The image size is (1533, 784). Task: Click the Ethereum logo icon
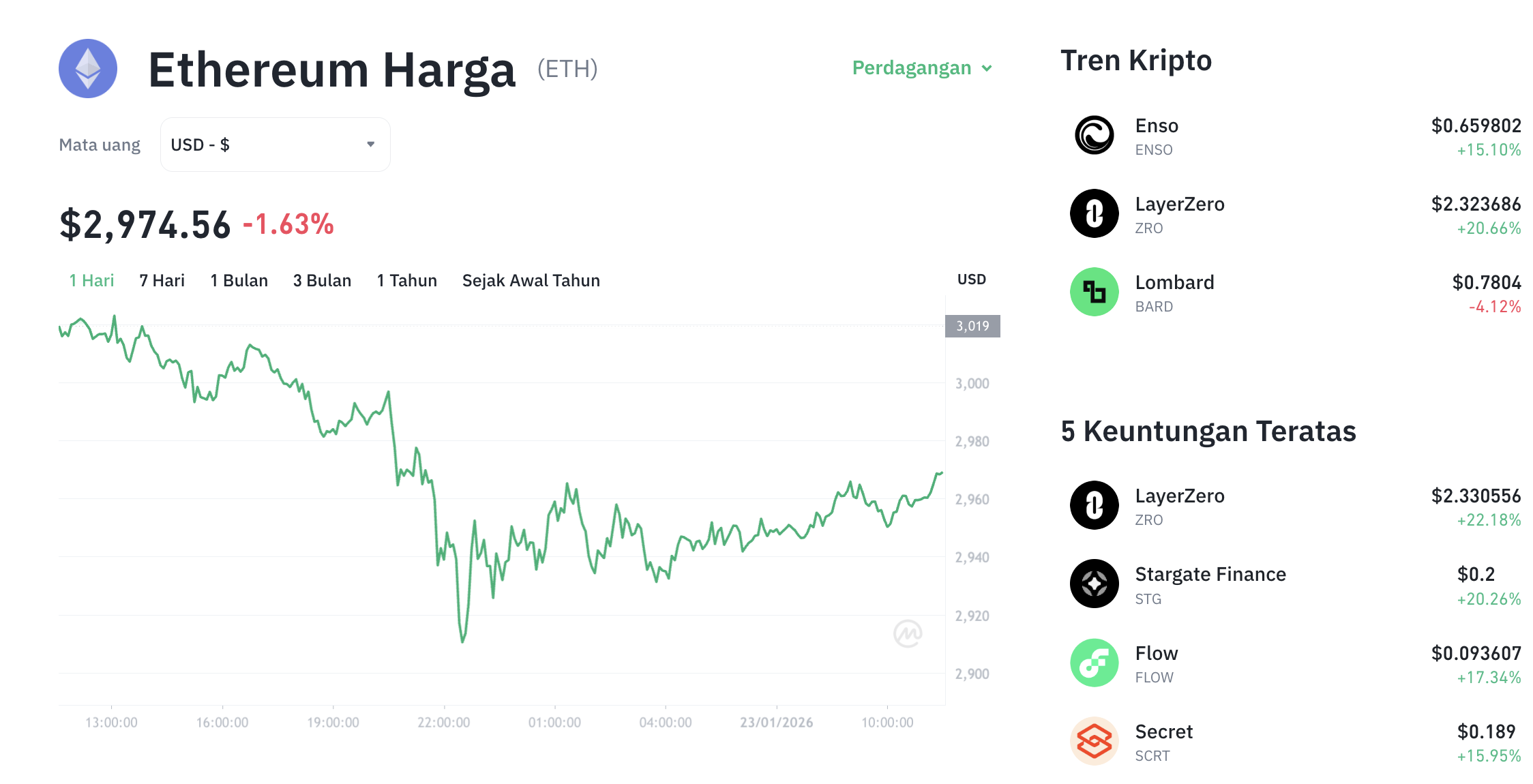tap(87, 68)
